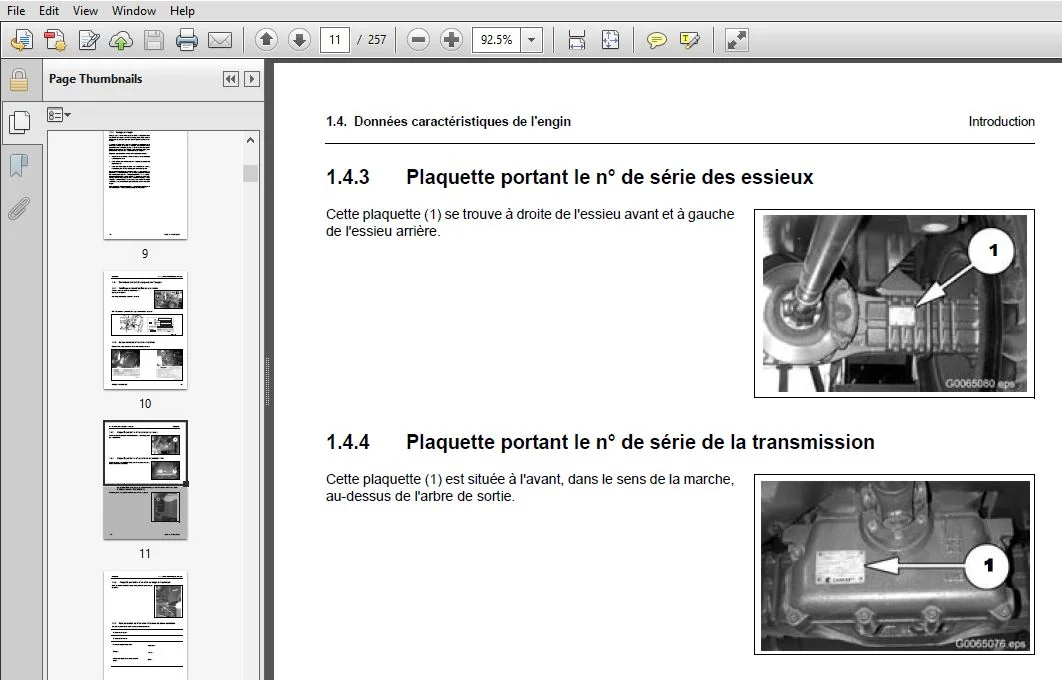The width and height of the screenshot is (1062, 680).
Task: Click the Save floppy disk icon
Action: tap(154, 41)
